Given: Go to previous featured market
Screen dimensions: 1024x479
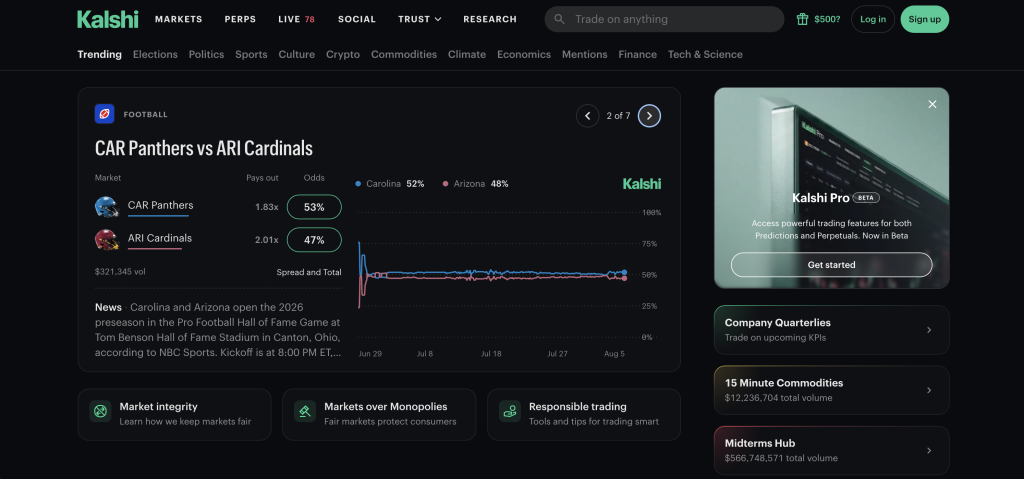Looking at the screenshot, I should pyautogui.click(x=587, y=116).
